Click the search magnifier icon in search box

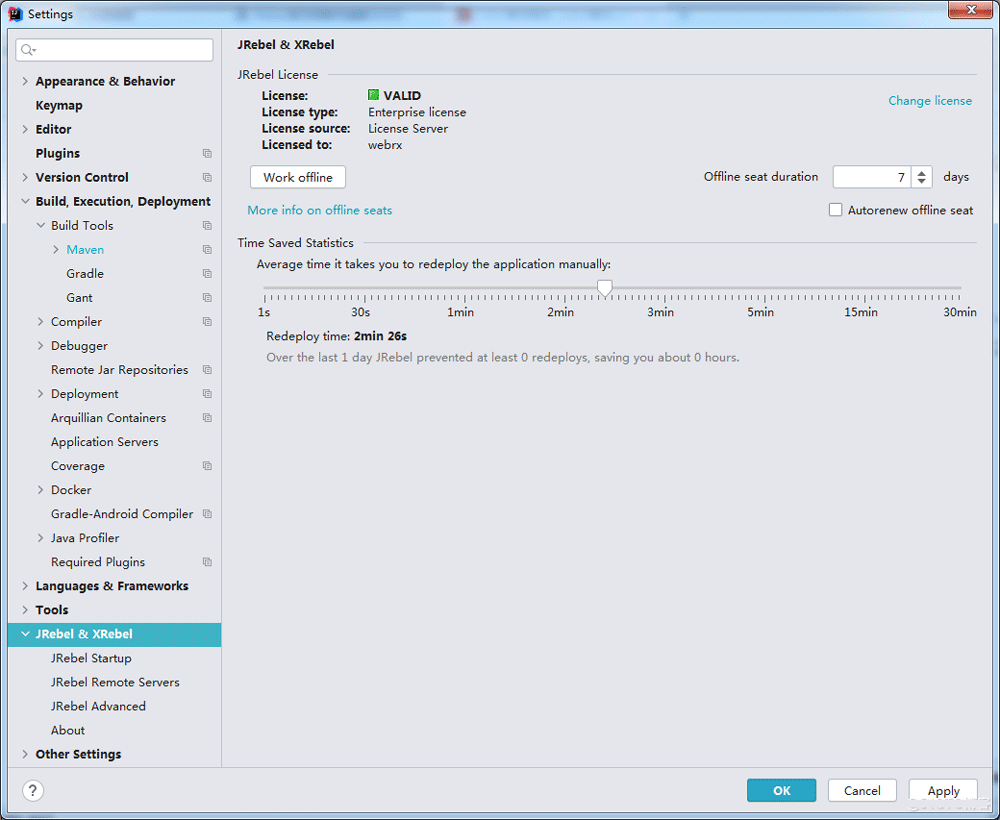coord(27,50)
